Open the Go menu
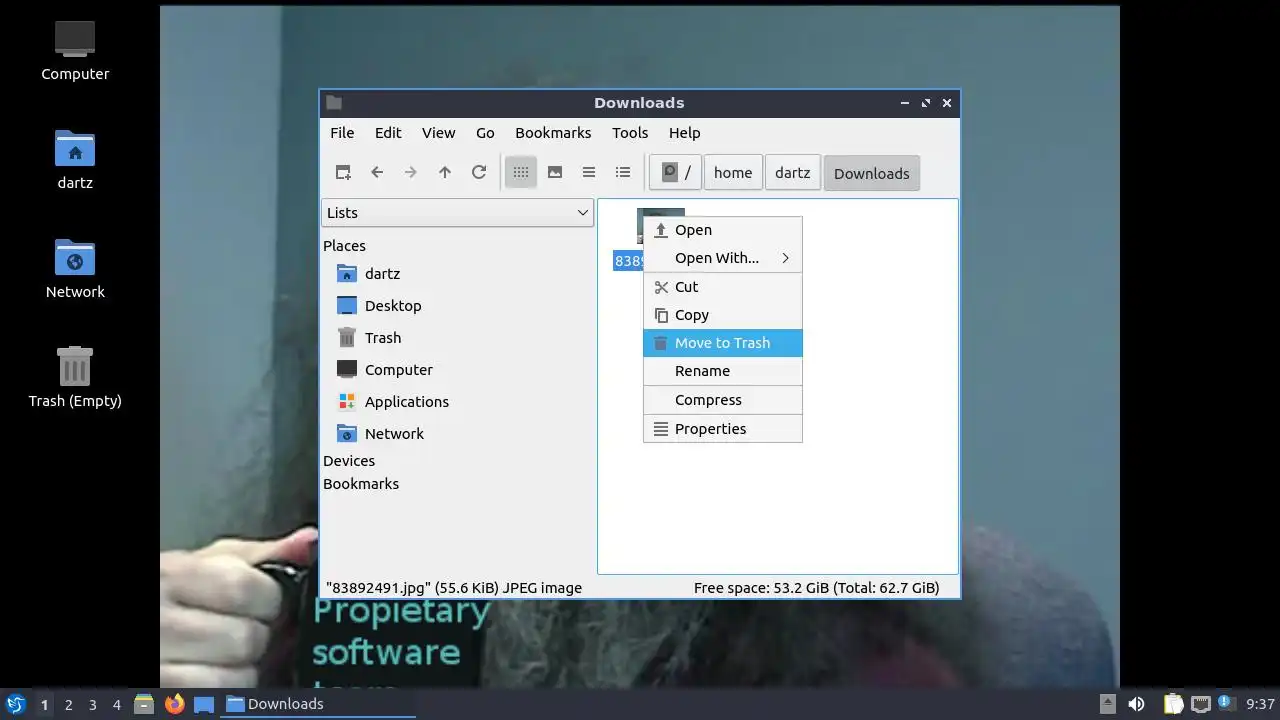 pos(485,133)
